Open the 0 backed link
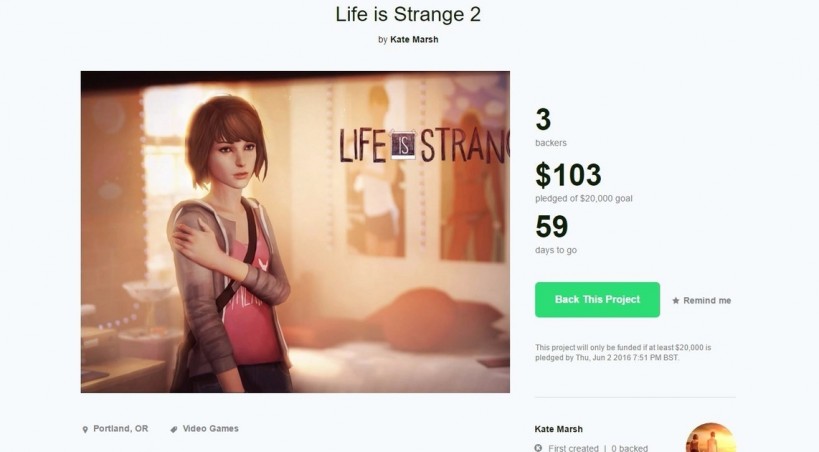This screenshot has width=819, height=452. click(632, 448)
